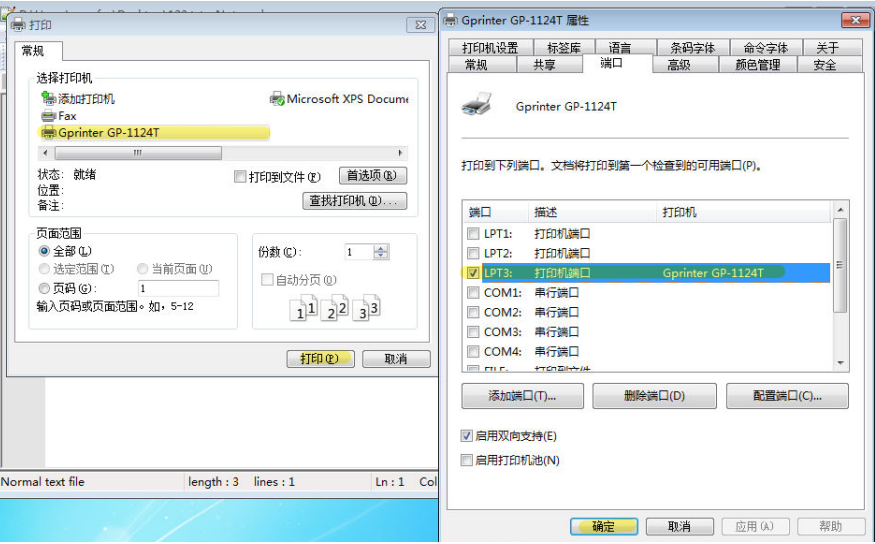Click the copies 份数 number field
The width and height of the screenshot is (875, 544).
359,252
